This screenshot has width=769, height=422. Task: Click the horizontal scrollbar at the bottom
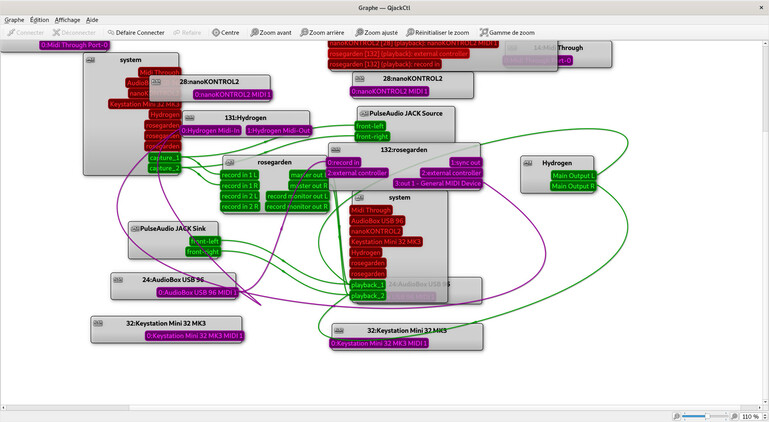(382, 407)
